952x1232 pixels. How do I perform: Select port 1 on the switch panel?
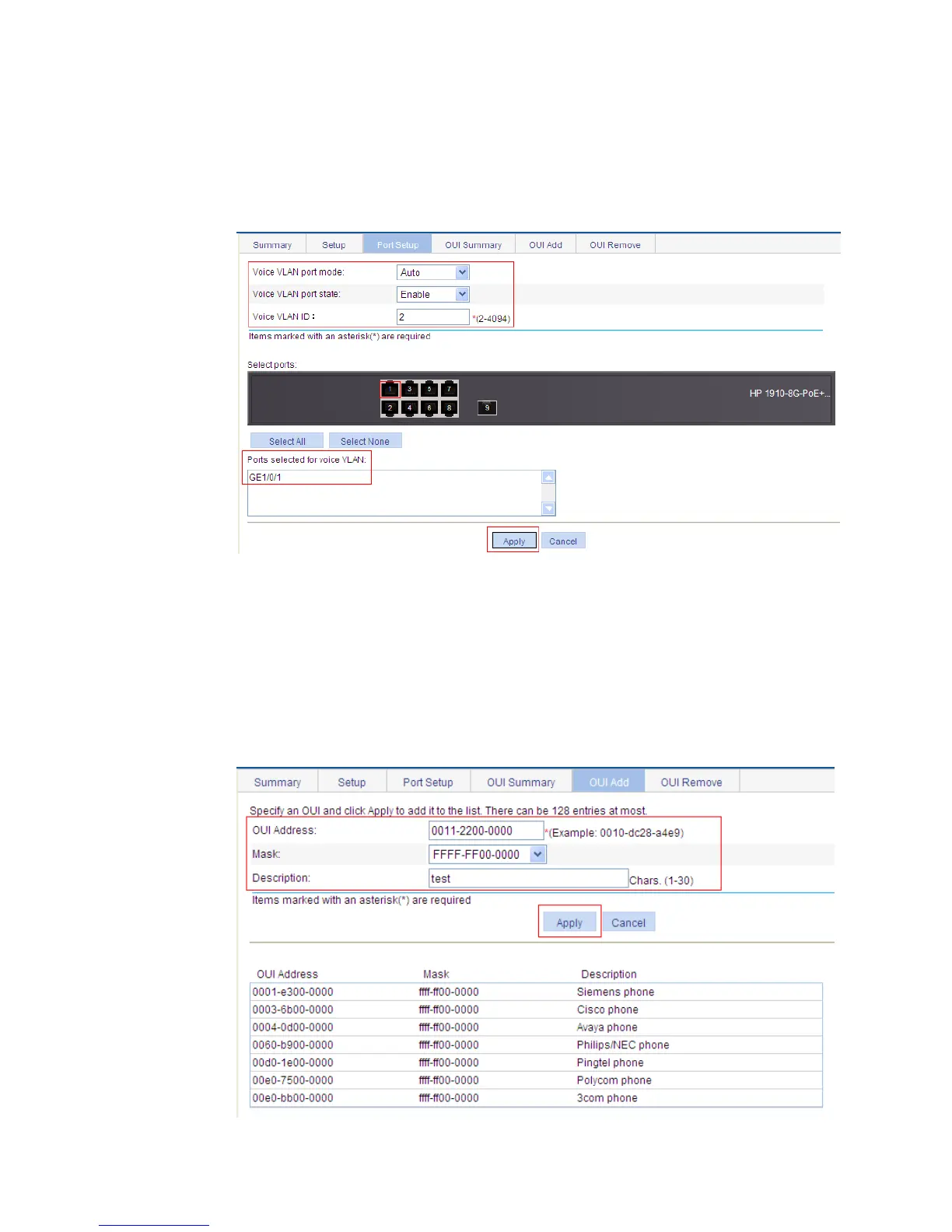[x=390, y=389]
